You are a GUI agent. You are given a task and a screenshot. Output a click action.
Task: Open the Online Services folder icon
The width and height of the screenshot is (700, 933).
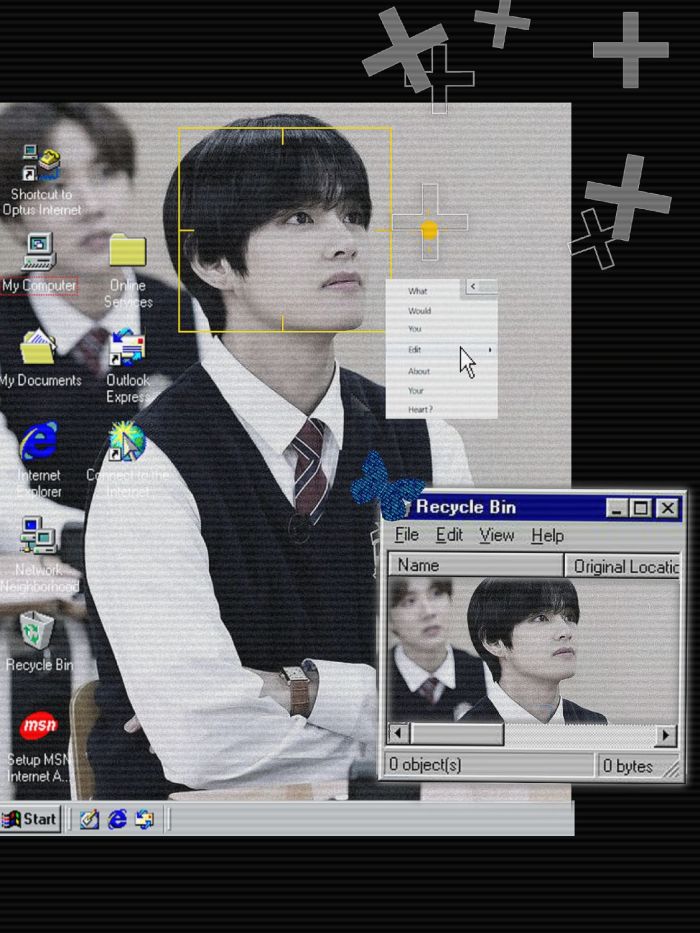pos(127,250)
